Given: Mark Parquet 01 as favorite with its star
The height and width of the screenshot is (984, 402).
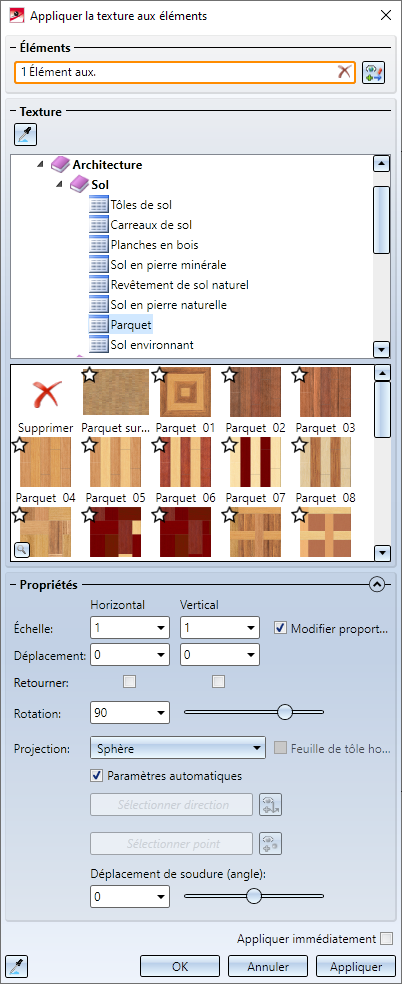Looking at the screenshot, I should (x=160, y=375).
